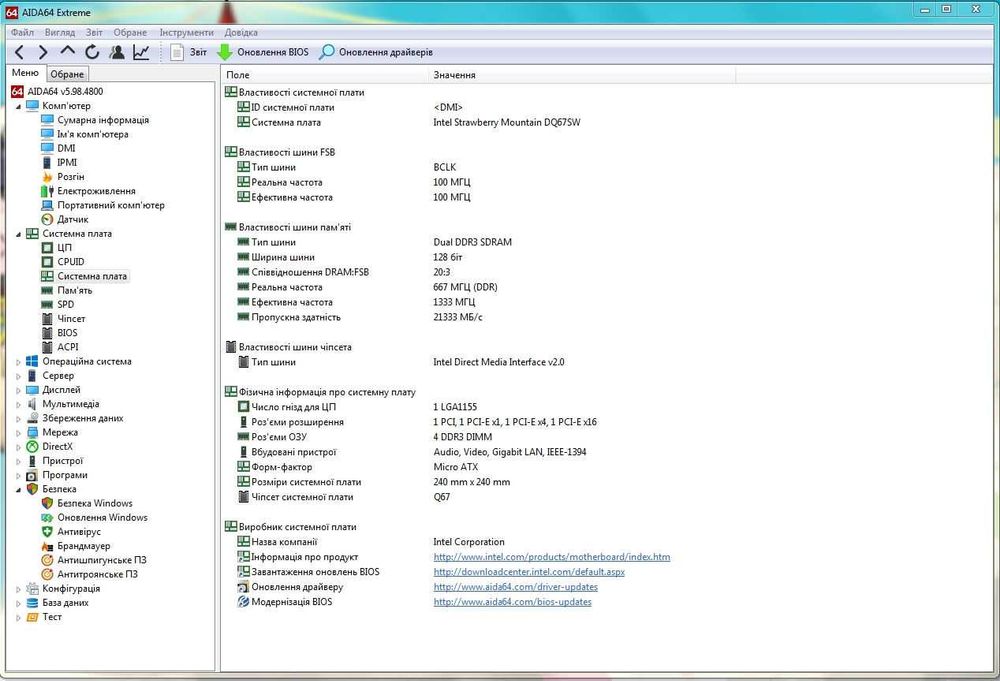Image resolution: width=1000 pixels, height=681 pixels.
Task: Go back with the left arrow toolbar icon
Action: point(19,52)
